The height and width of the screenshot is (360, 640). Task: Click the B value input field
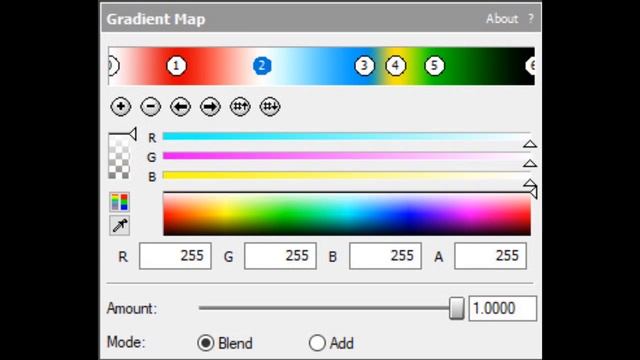point(385,256)
